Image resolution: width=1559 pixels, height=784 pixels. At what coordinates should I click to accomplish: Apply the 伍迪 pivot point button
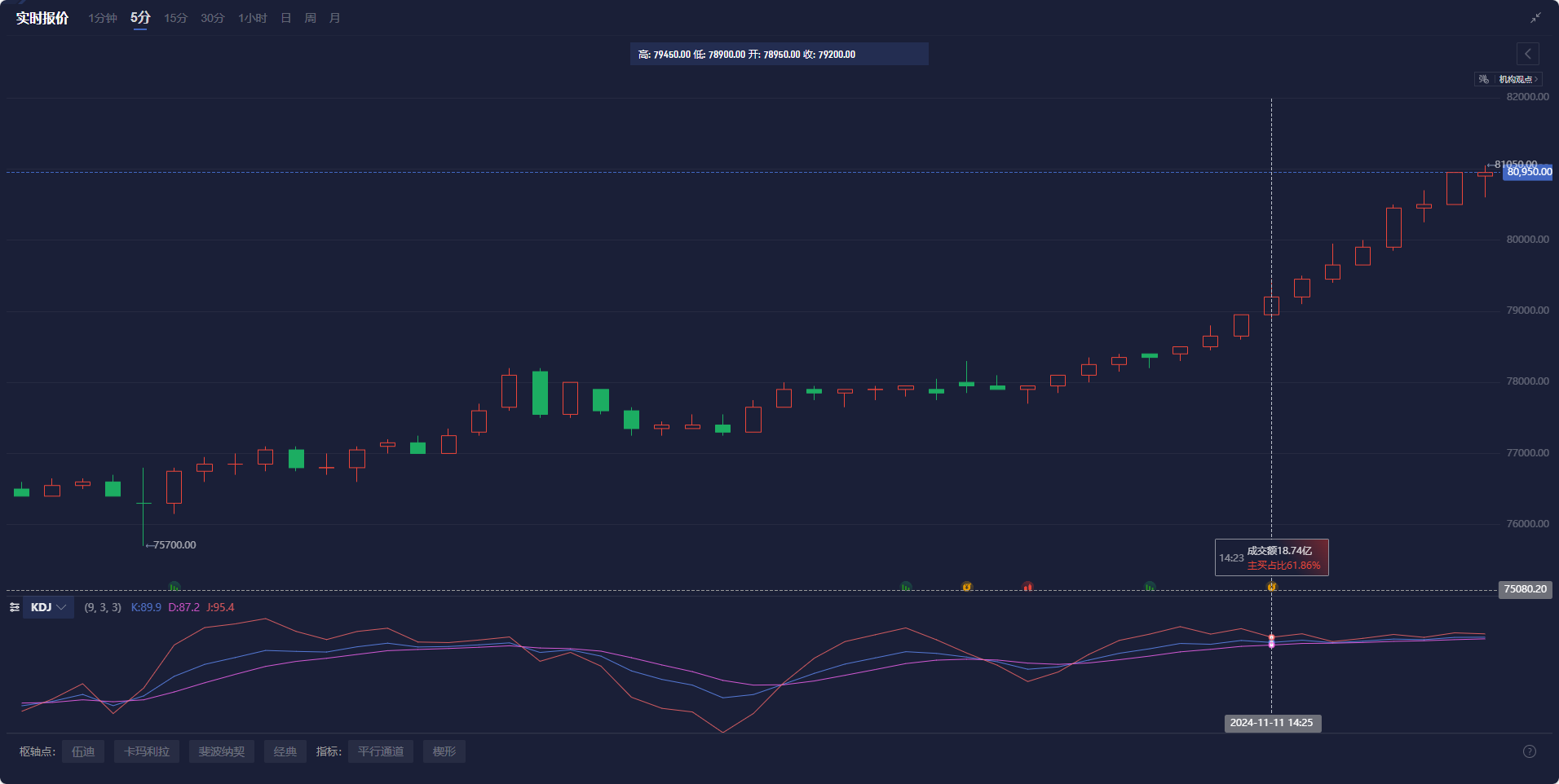pos(83,751)
